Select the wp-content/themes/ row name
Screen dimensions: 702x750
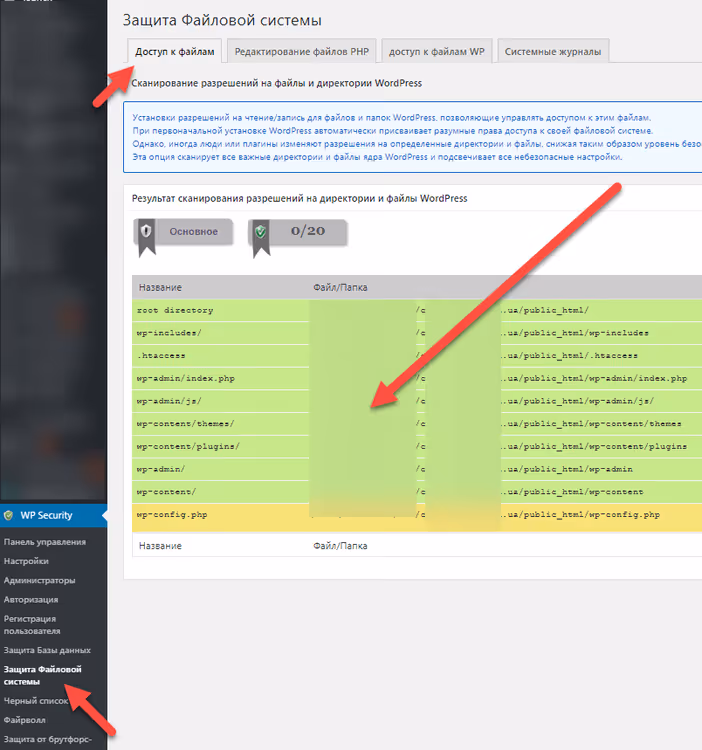[186, 424]
